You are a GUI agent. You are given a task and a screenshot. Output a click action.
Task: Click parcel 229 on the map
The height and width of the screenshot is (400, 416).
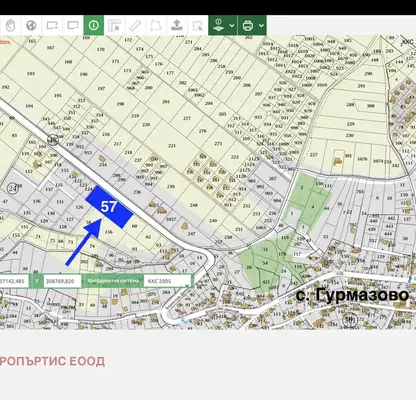[350, 124]
